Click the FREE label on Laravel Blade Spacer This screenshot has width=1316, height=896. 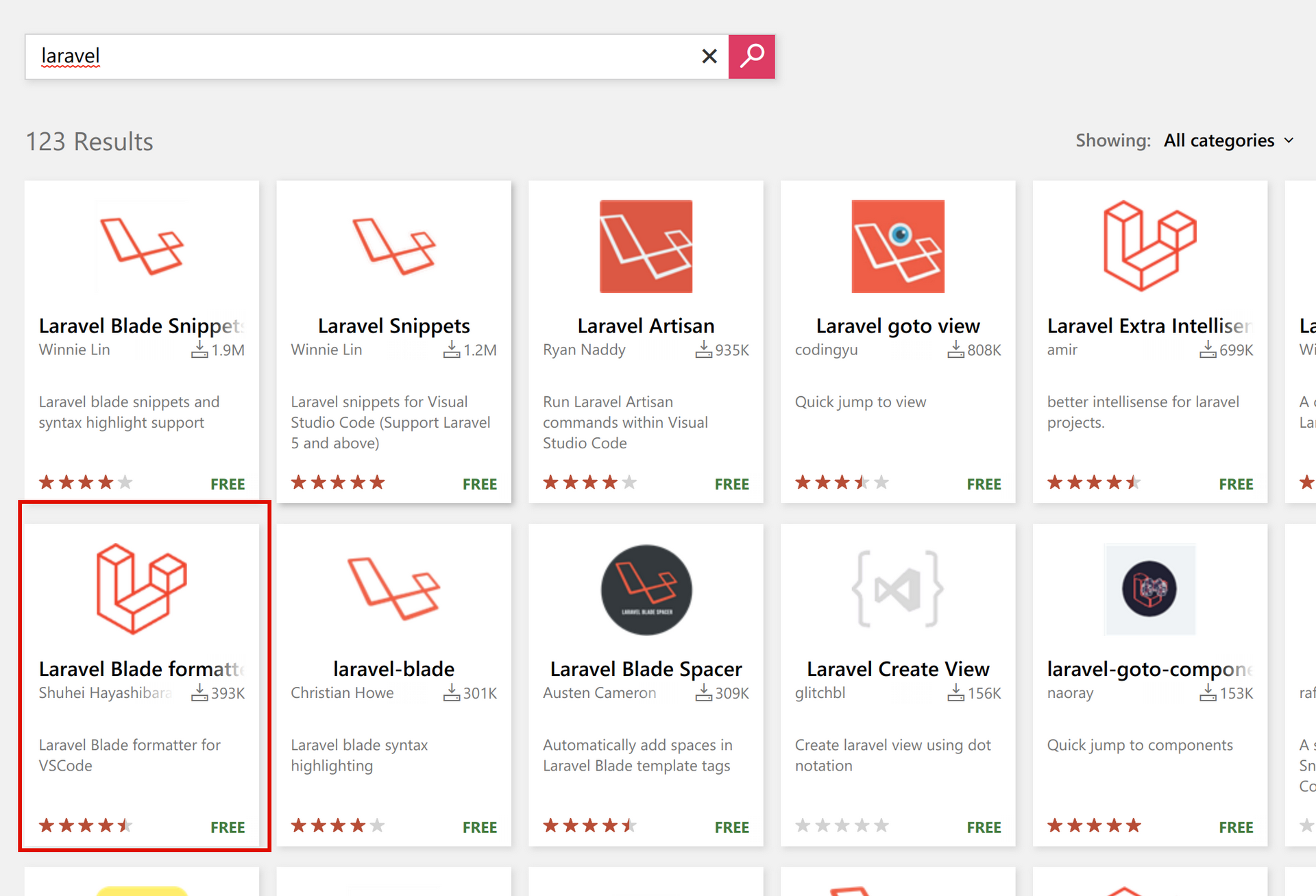(731, 827)
